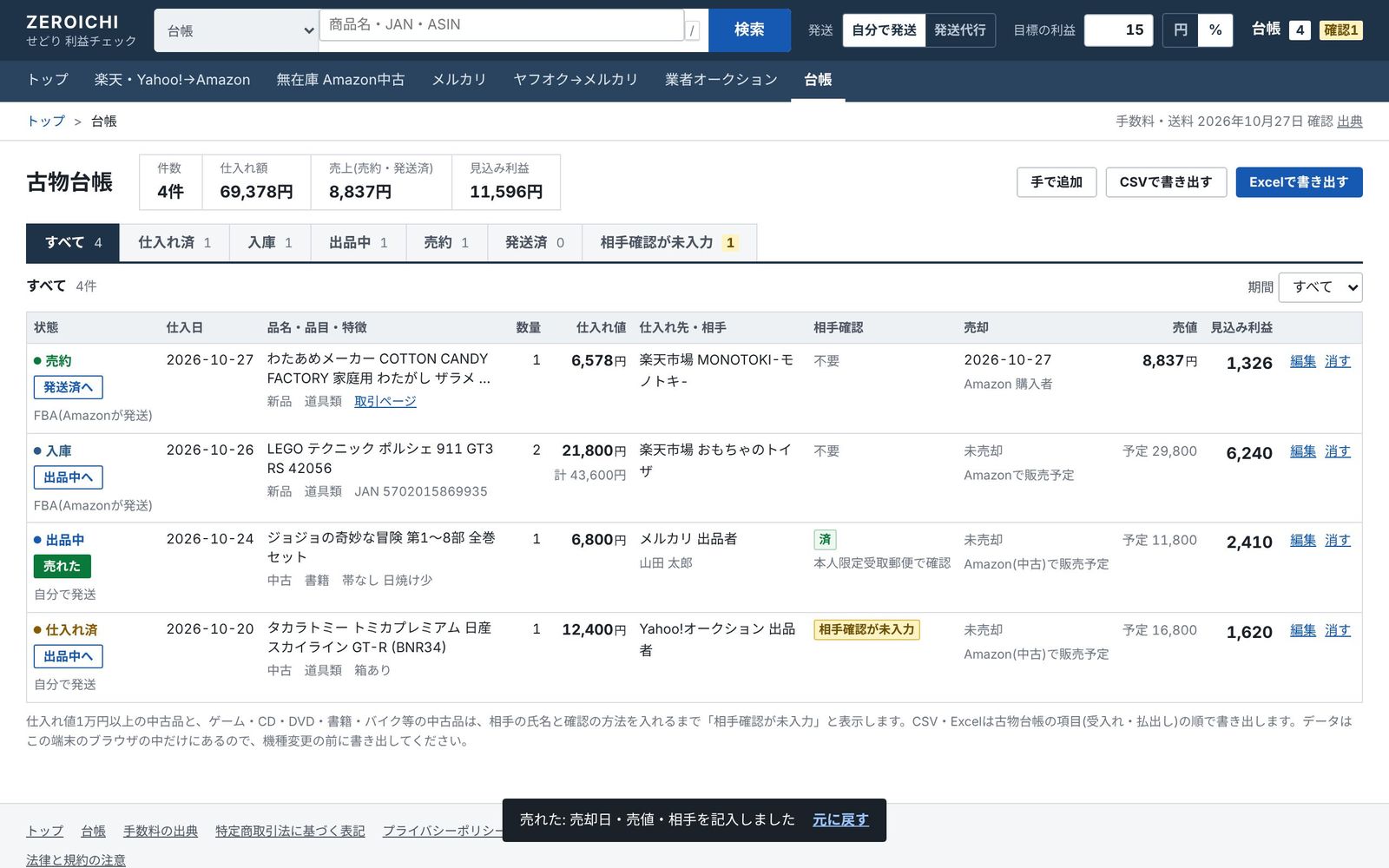Select the すべて 4 tab
The image size is (1389, 868).
click(x=73, y=243)
